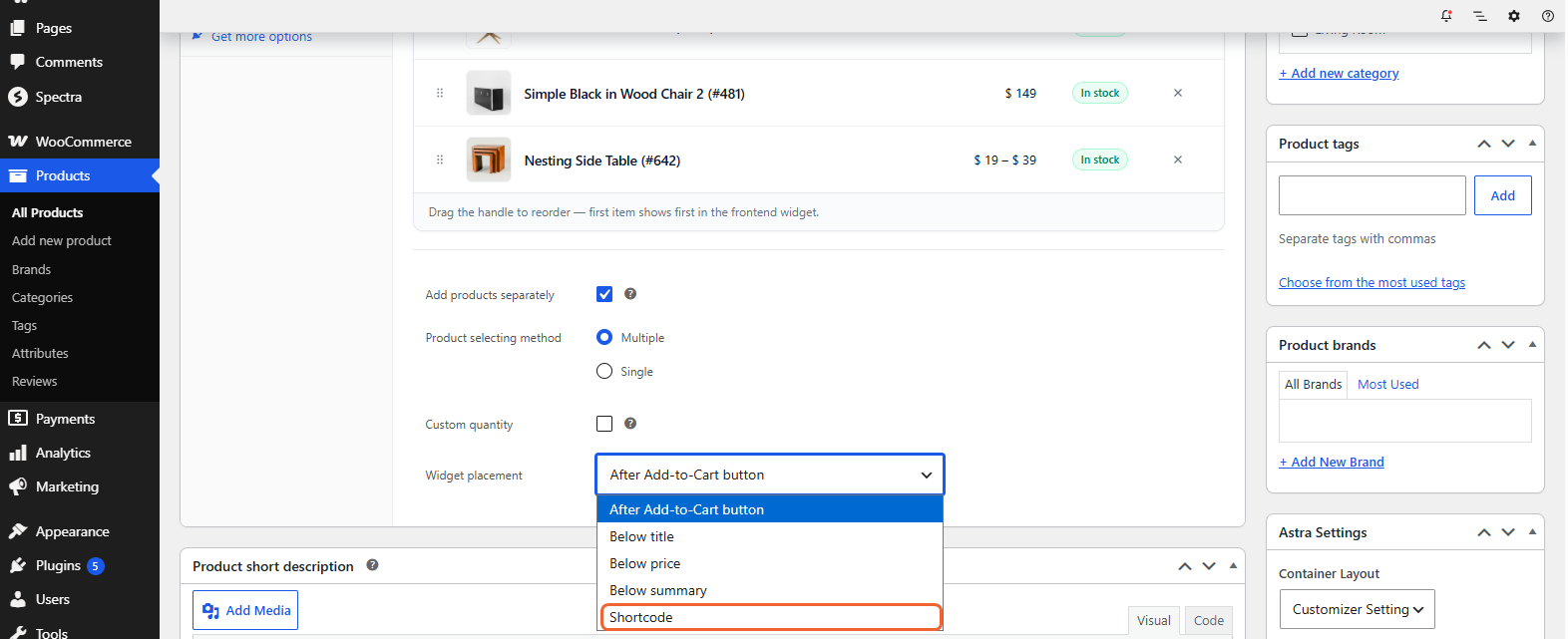The image size is (1568, 639).
Task: Remove Nesting Side Table from the list
Action: pos(1178,160)
